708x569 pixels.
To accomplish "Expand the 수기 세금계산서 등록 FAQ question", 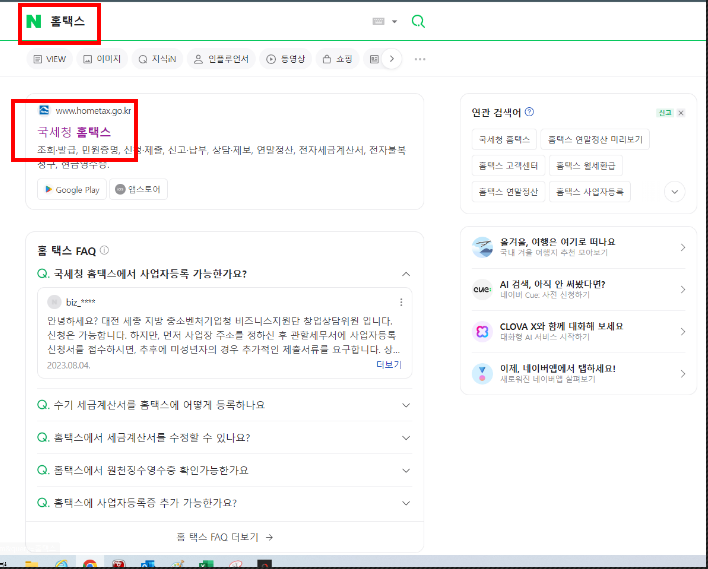I will click(224, 405).
